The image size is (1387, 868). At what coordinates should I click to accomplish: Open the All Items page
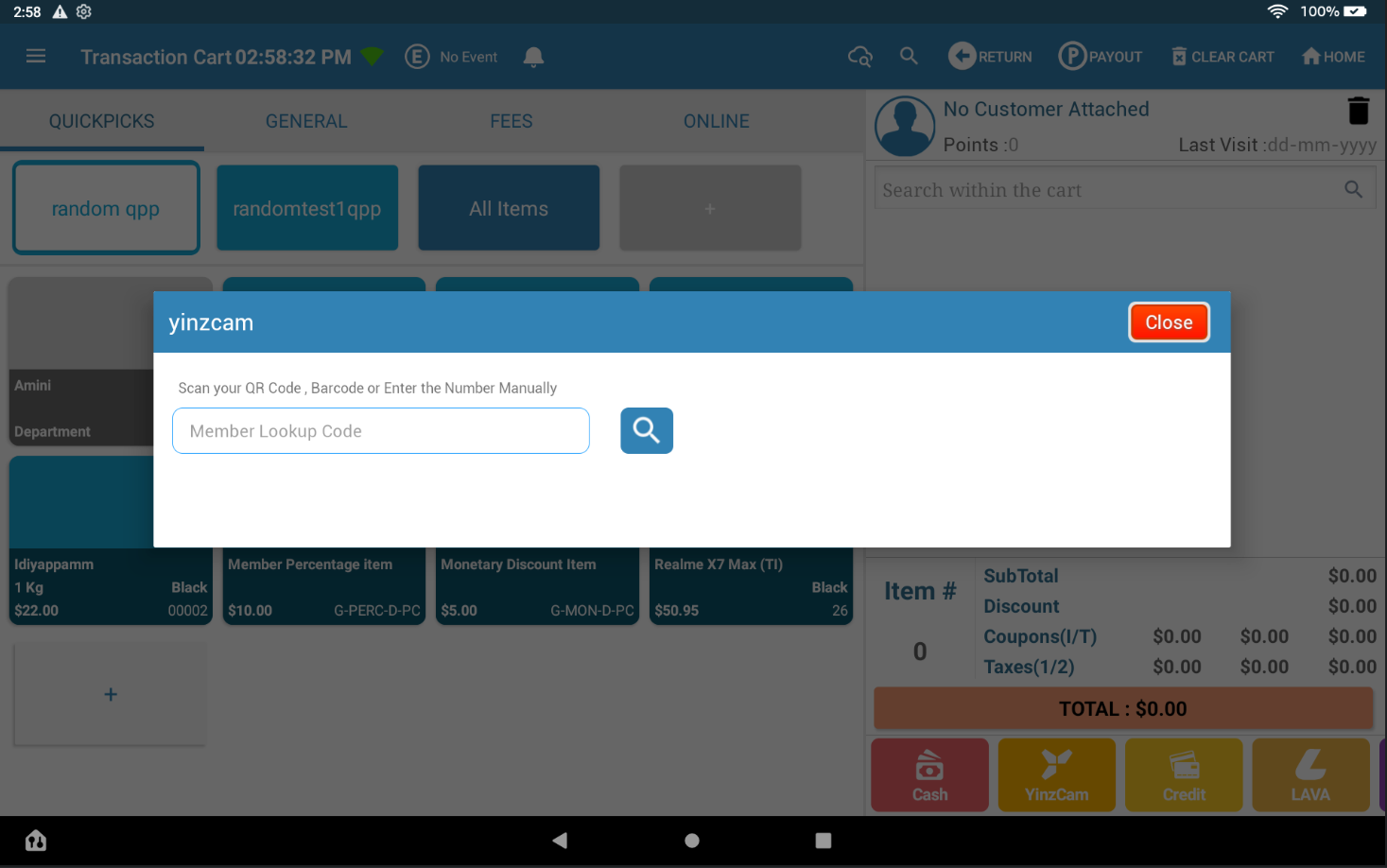(x=509, y=208)
